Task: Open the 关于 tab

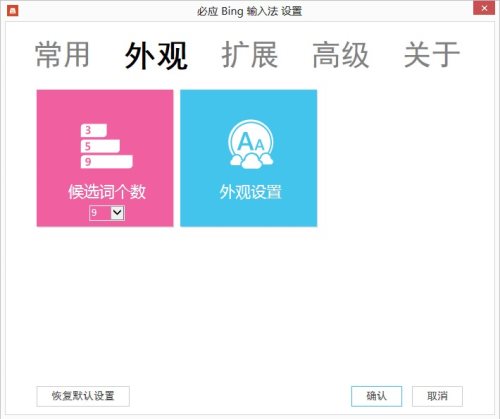Action: coord(432,55)
